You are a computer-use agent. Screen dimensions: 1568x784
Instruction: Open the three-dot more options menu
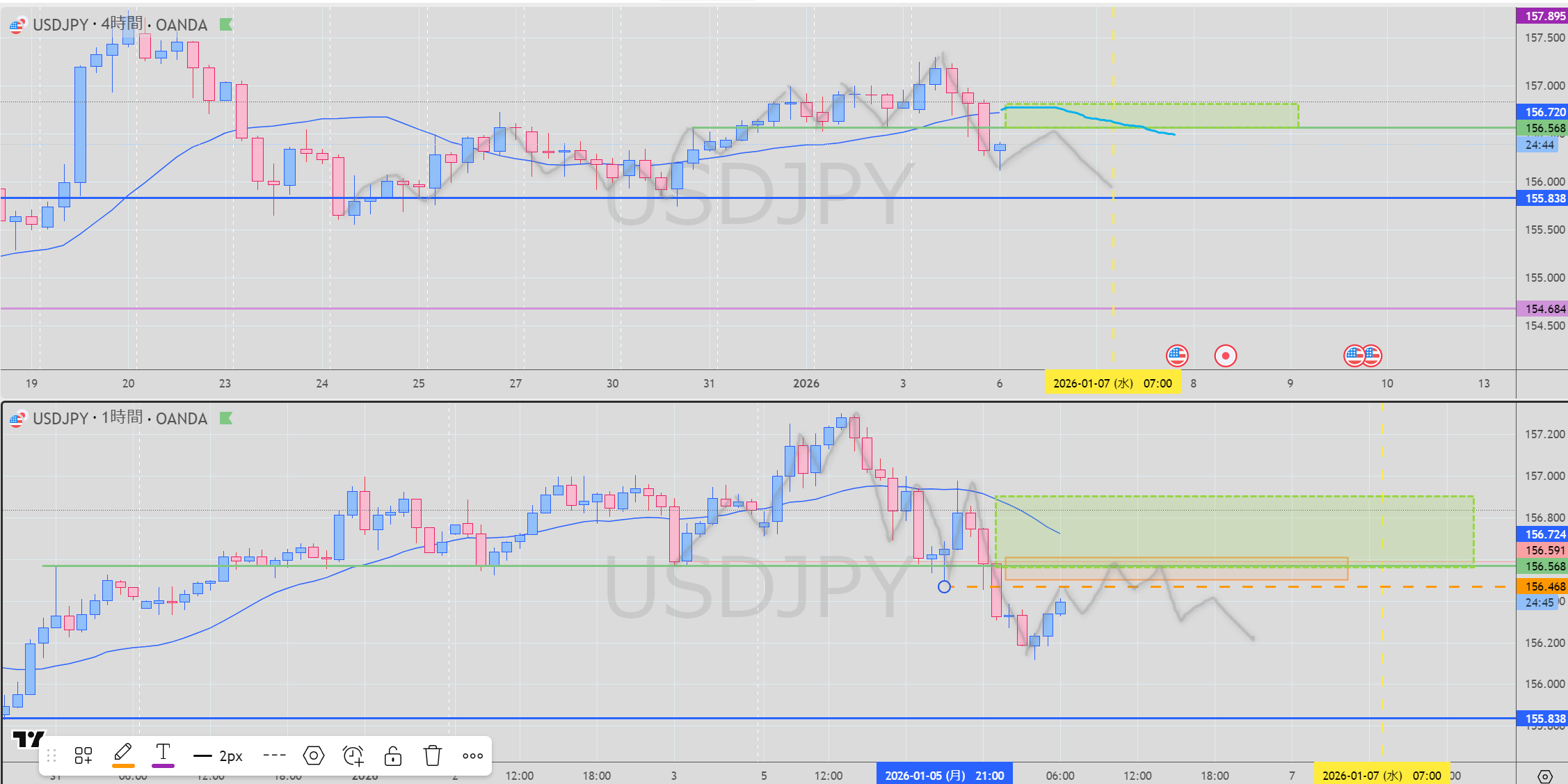click(x=472, y=755)
